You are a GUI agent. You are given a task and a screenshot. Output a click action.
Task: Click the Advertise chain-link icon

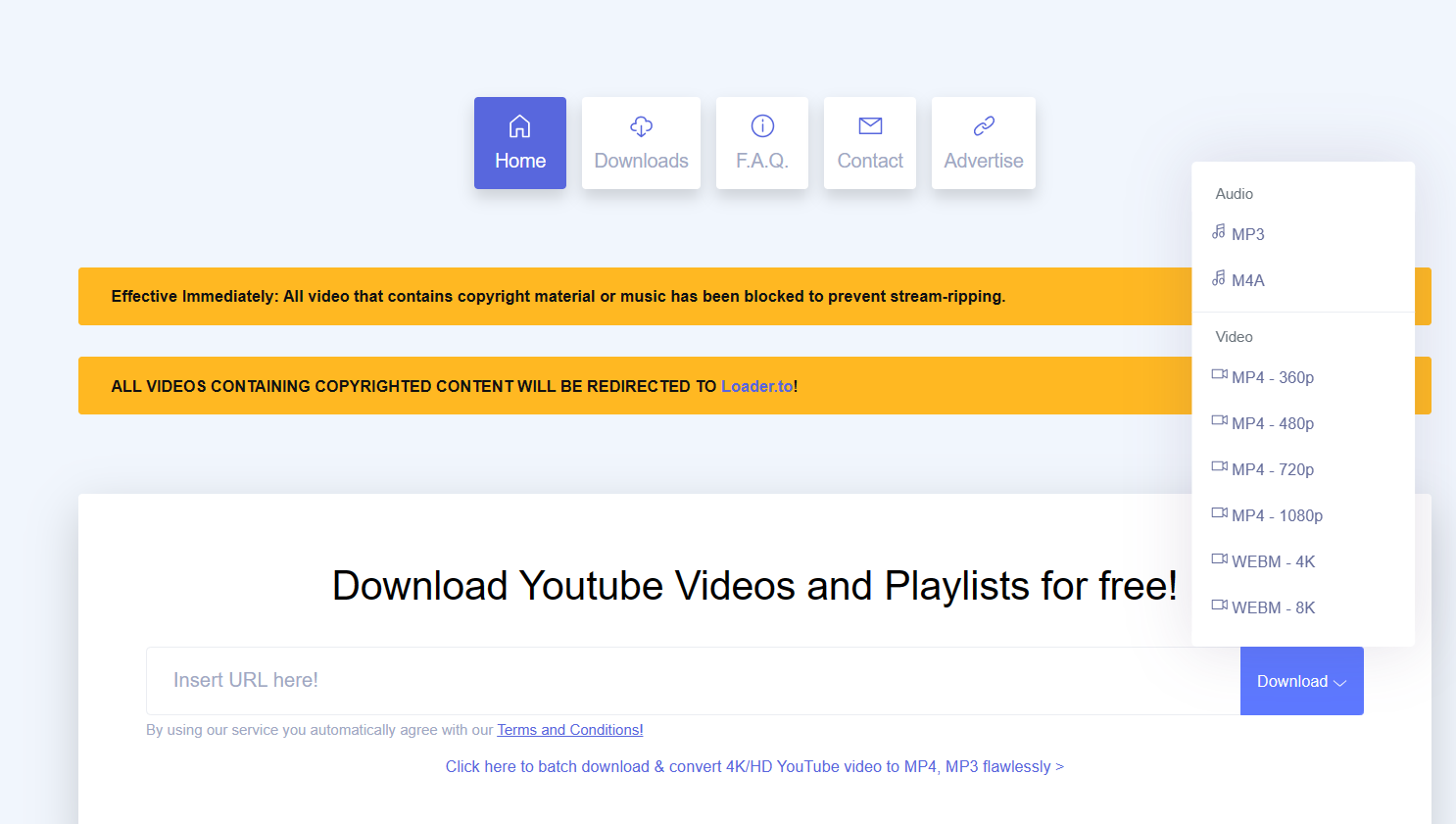(x=984, y=125)
